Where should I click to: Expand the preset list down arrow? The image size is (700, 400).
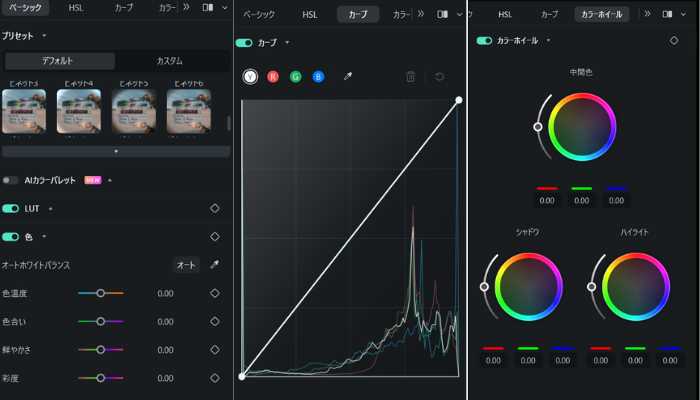pyautogui.click(x=114, y=151)
